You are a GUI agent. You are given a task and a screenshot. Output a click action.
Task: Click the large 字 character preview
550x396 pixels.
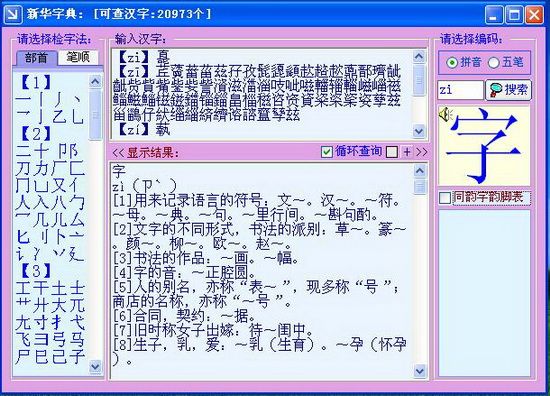pos(484,146)
